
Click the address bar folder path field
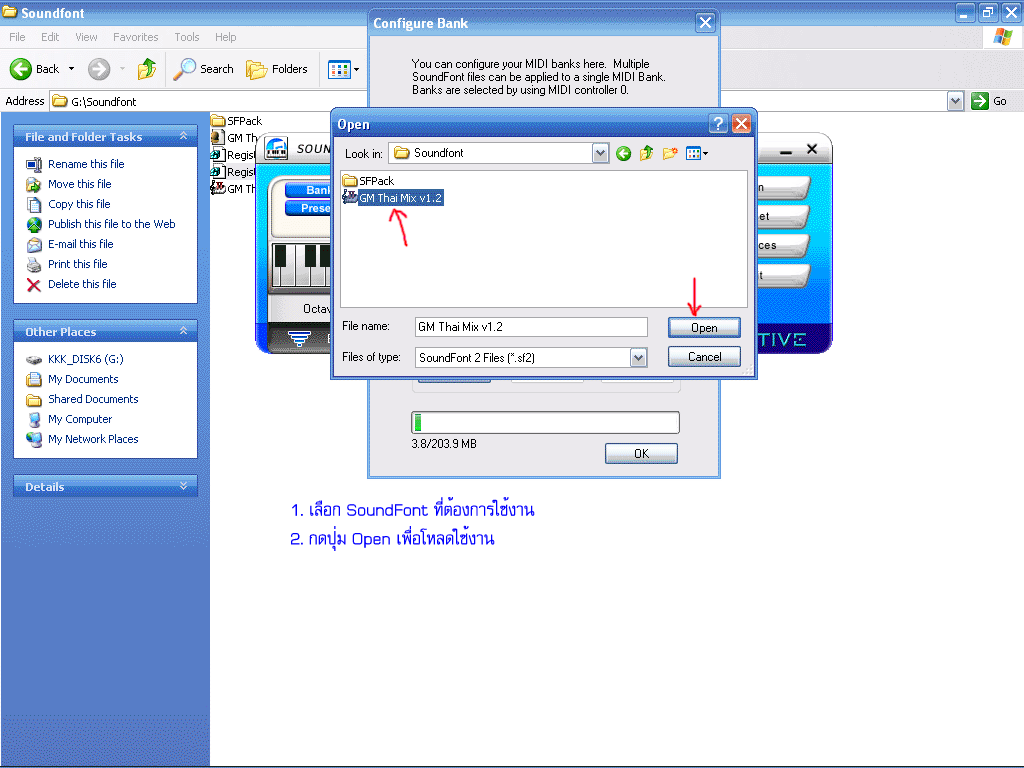[498, 101]
